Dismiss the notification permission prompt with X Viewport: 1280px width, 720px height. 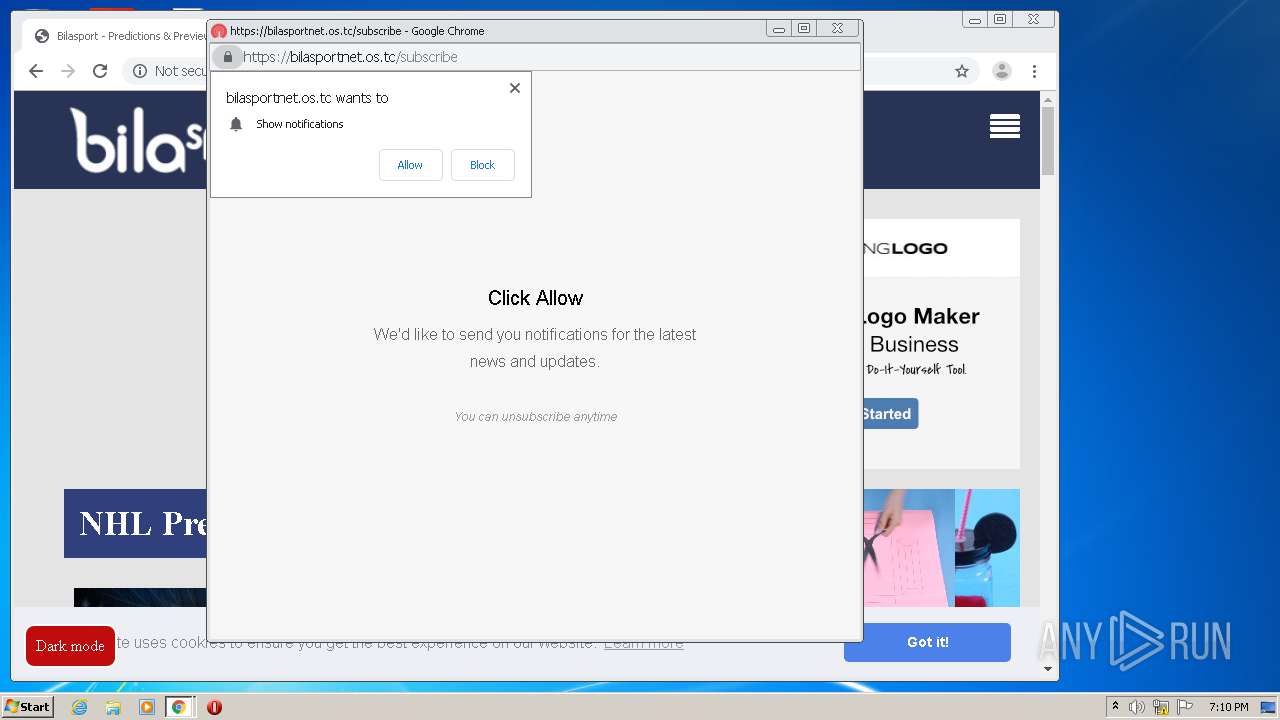click(515, 88)
